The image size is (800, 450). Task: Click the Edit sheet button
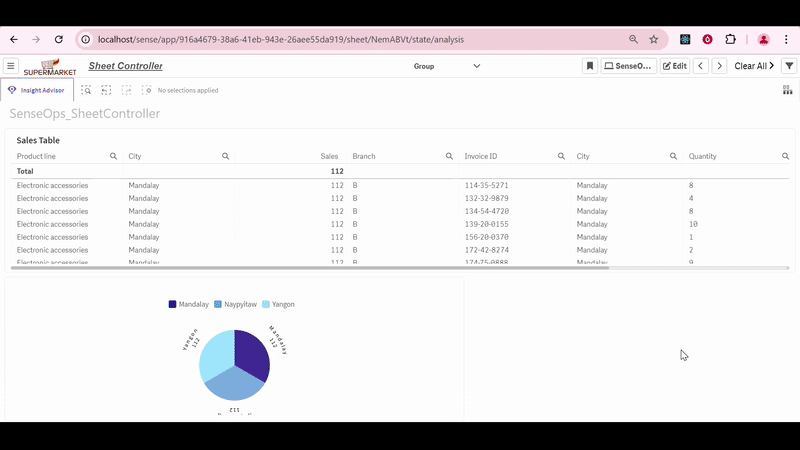coord(674,66)
